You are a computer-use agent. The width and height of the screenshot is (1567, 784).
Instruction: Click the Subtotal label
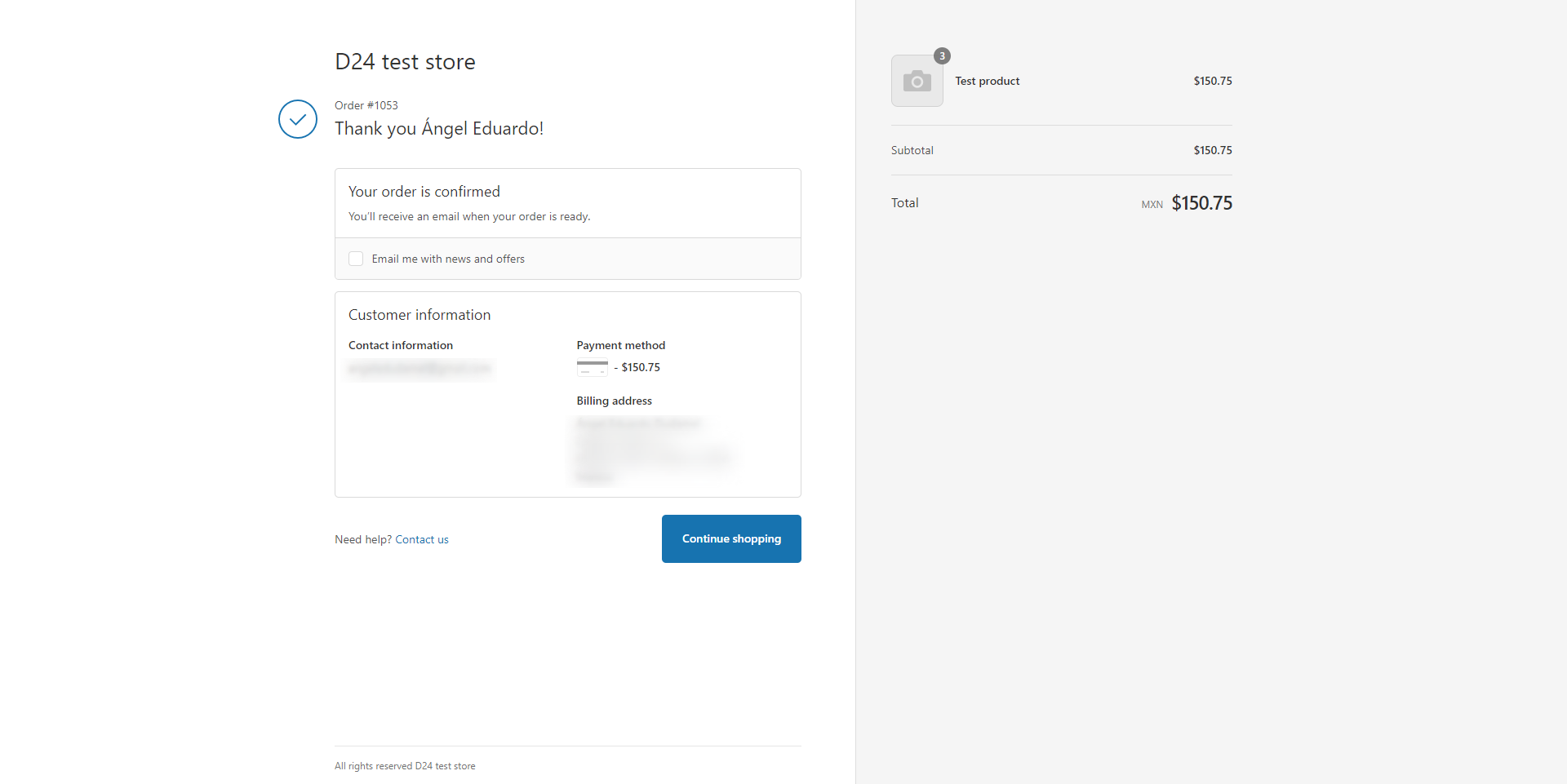click(x=912, y=150)
